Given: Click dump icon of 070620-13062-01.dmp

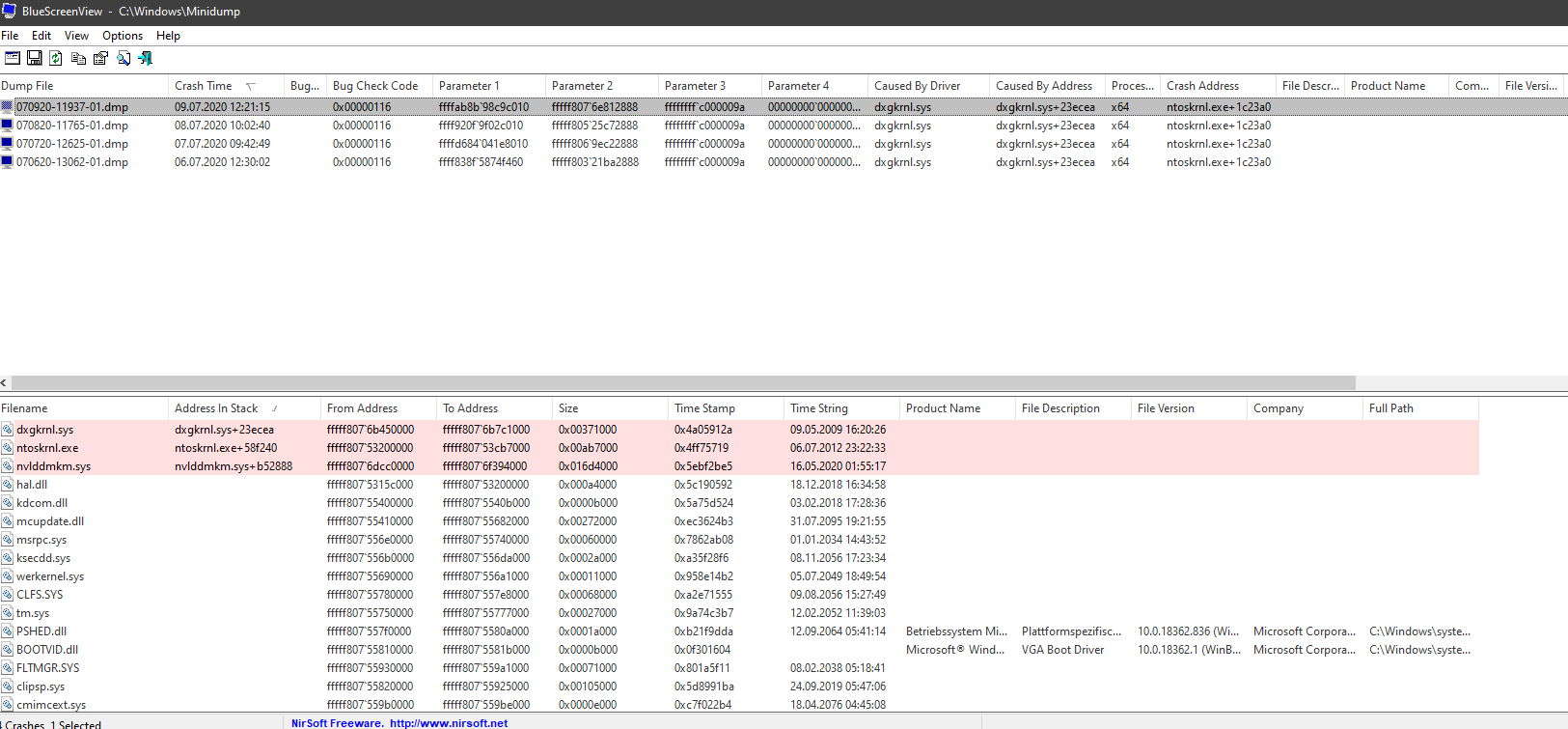Looking at the screenshot, I should tap(7, 162).
